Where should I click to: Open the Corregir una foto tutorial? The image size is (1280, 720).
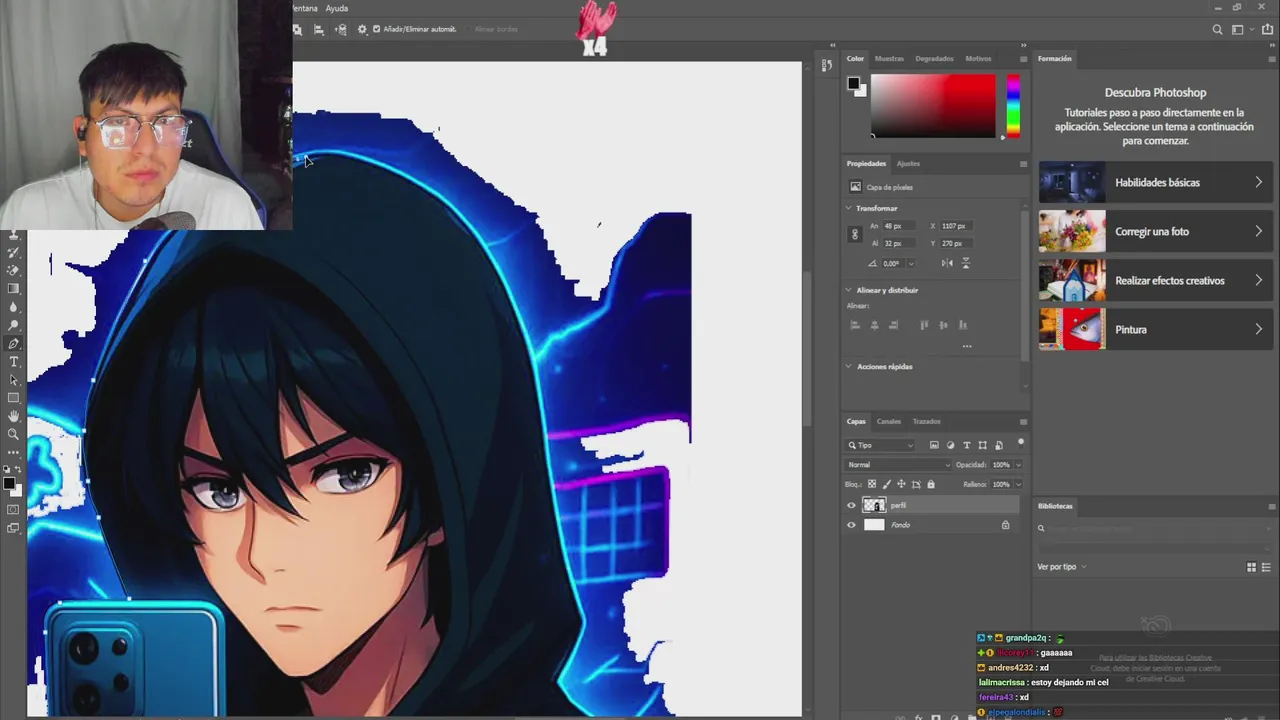[1155, 232]
